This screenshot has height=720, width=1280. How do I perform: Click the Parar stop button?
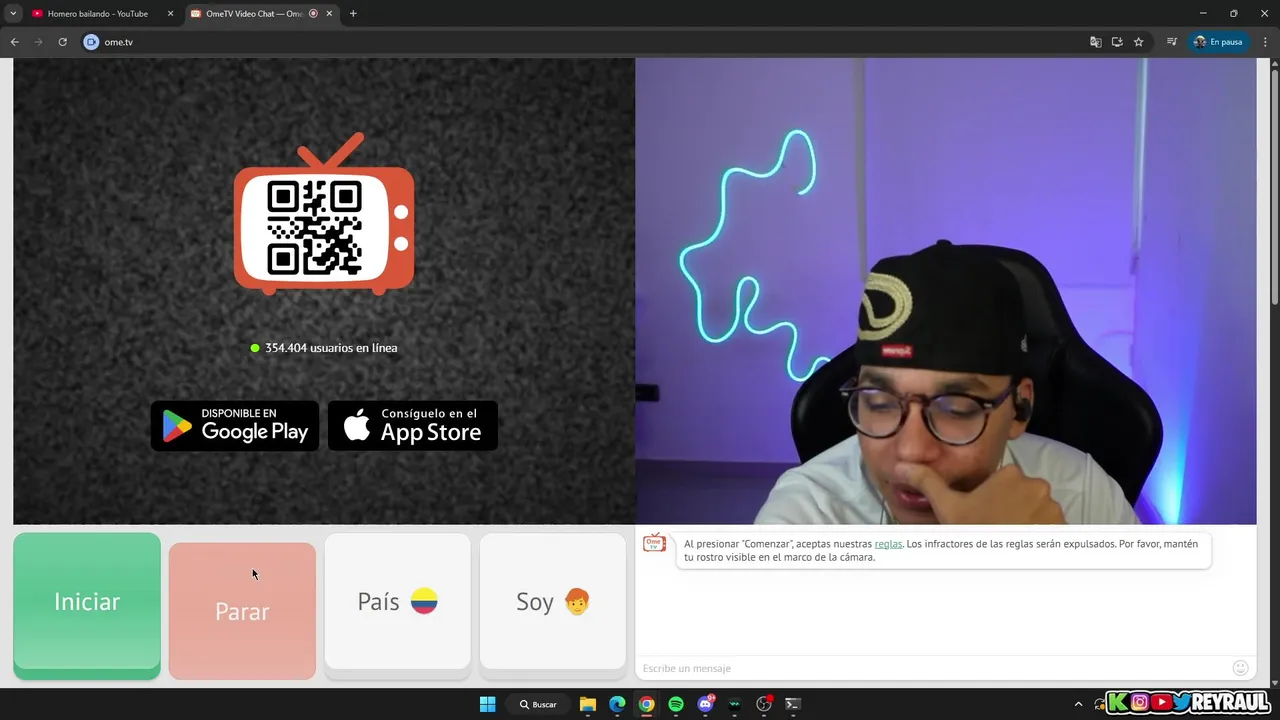pos(242,611)
